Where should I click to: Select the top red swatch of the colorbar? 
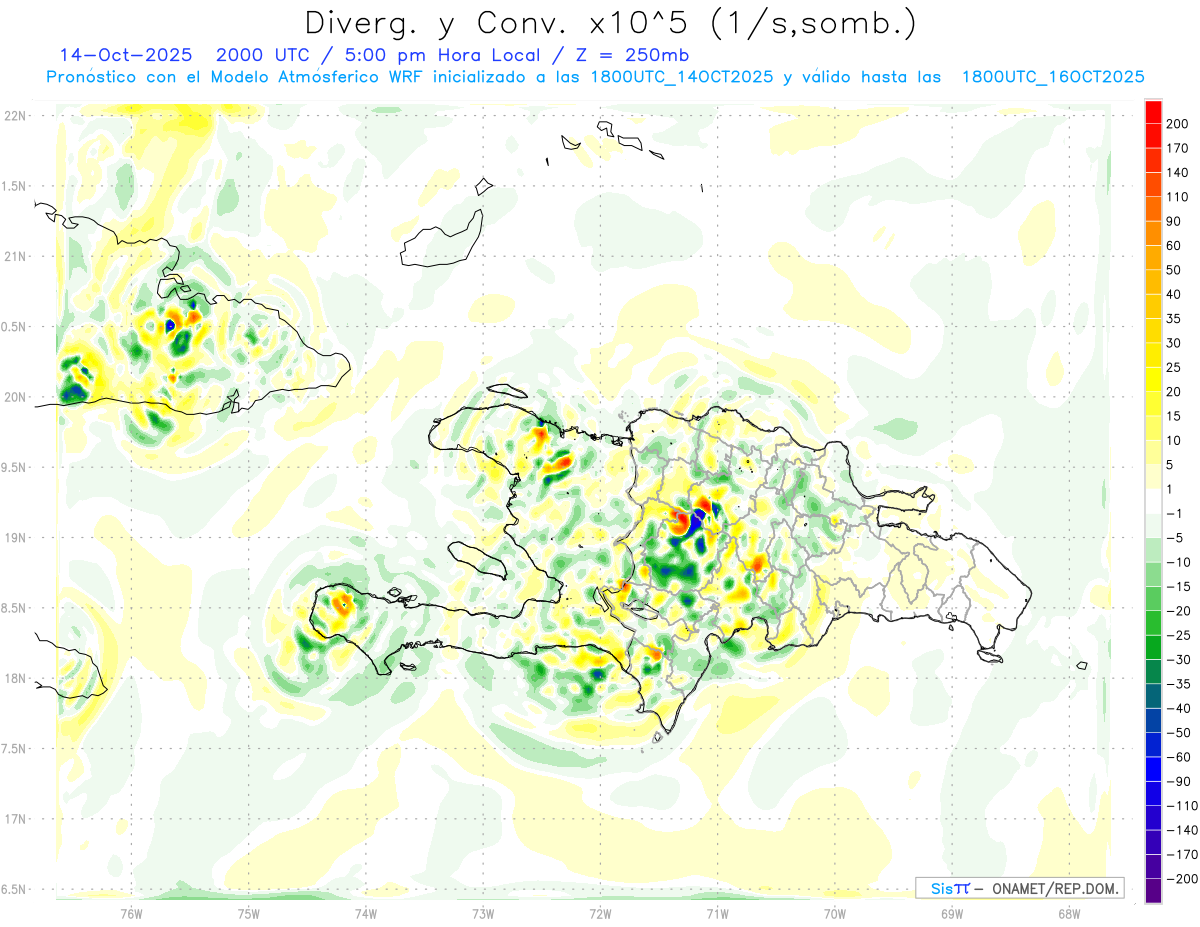(1153, 112)
